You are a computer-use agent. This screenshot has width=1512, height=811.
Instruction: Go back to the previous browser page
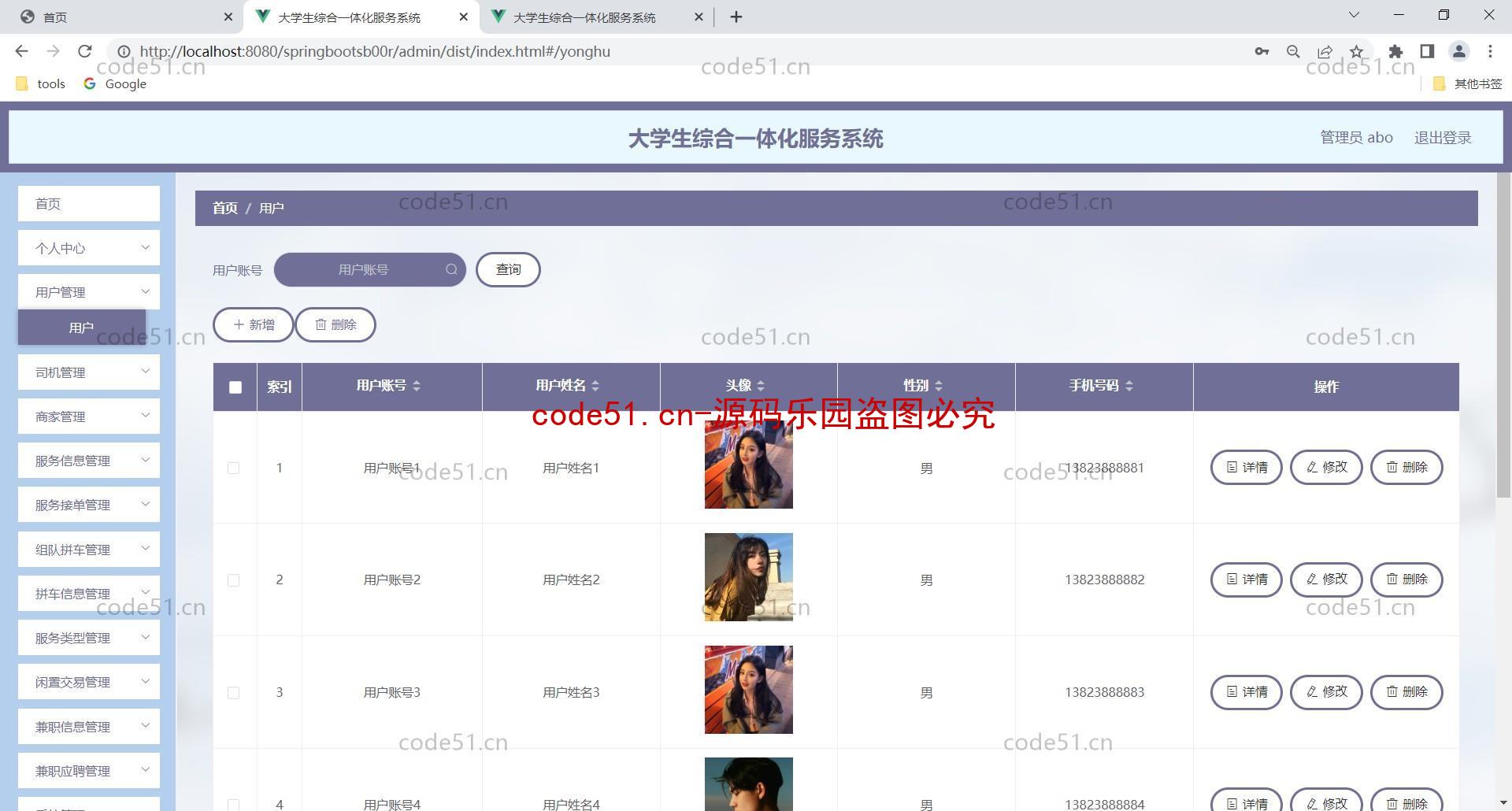pyautogui.click(x=21, y=51)
